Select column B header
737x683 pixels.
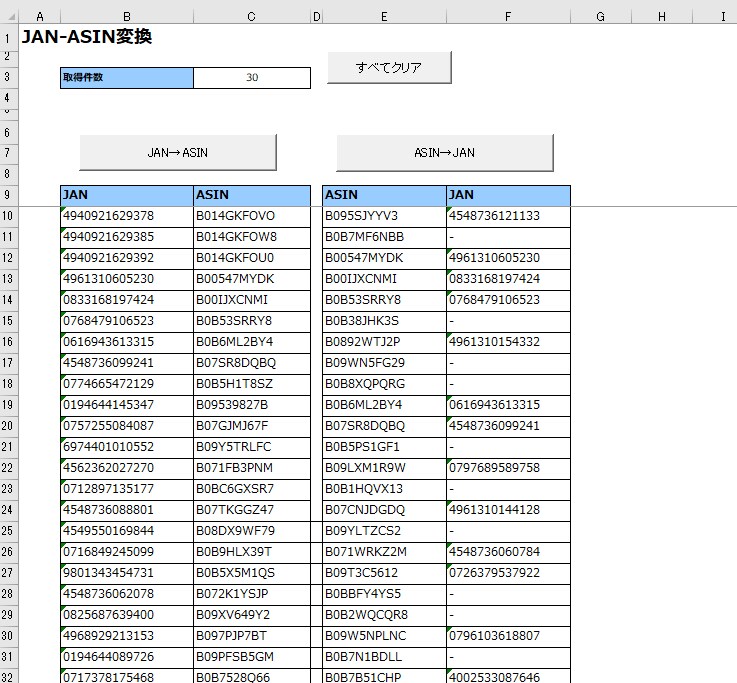click(127, 16)
